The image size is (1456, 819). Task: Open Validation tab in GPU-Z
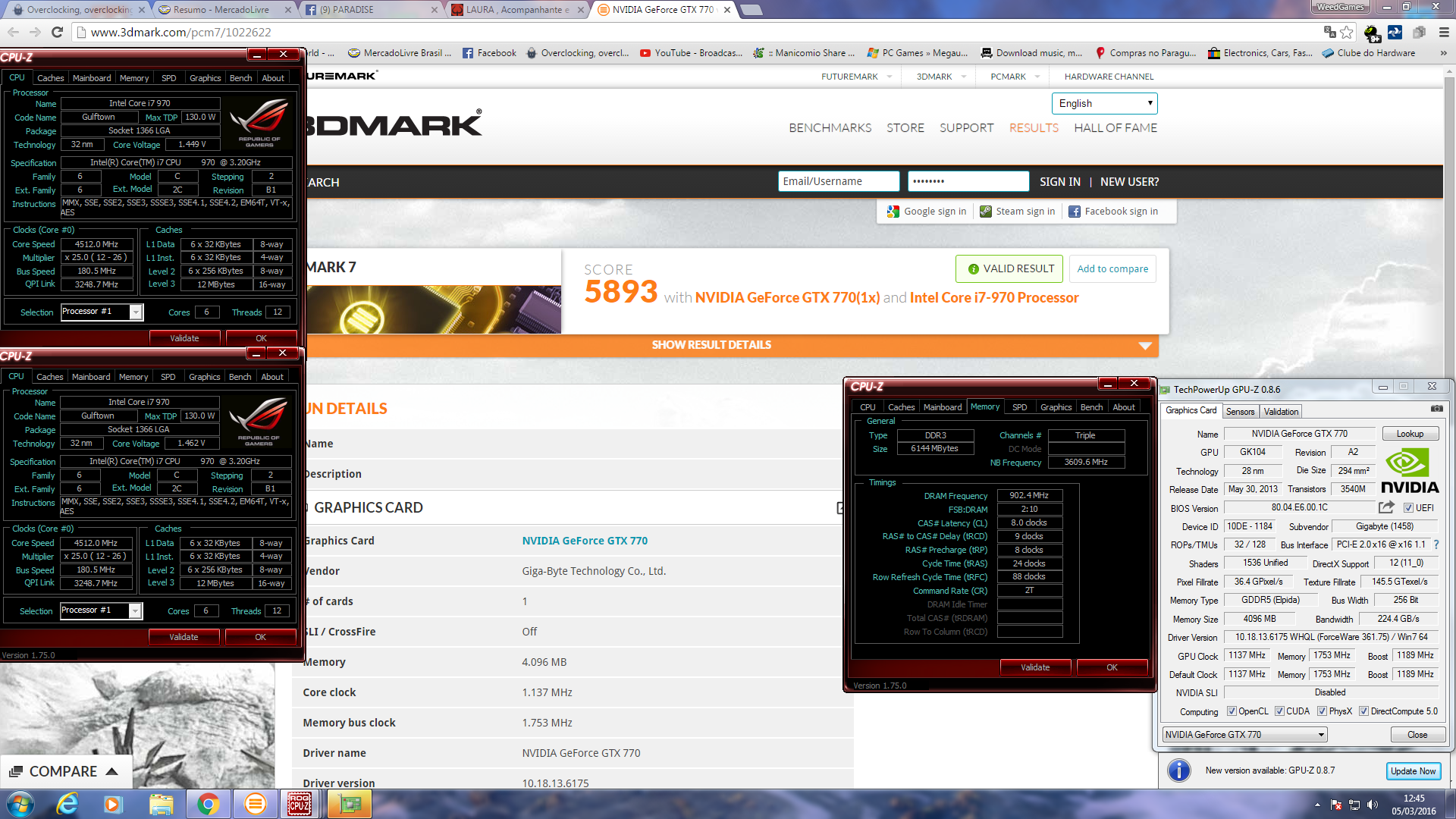[x=1281, y=412]
